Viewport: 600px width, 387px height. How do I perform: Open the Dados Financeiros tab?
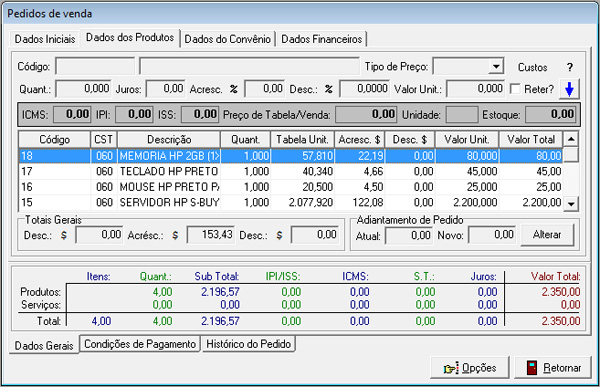point(321,39)
